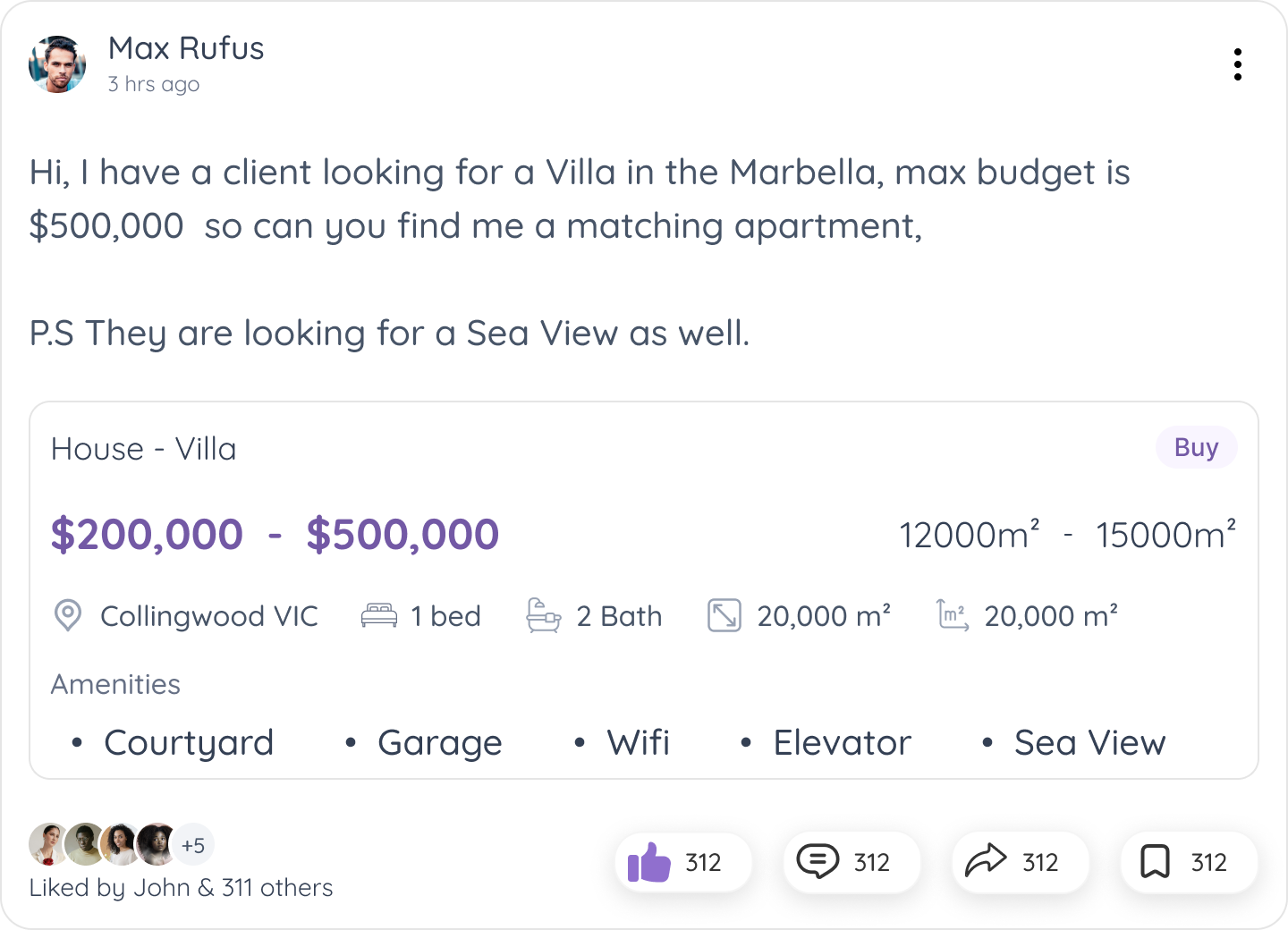Click the bed icon
Image resolution: width=1288 pixels, height=930 pixels.
pos(379,615)
